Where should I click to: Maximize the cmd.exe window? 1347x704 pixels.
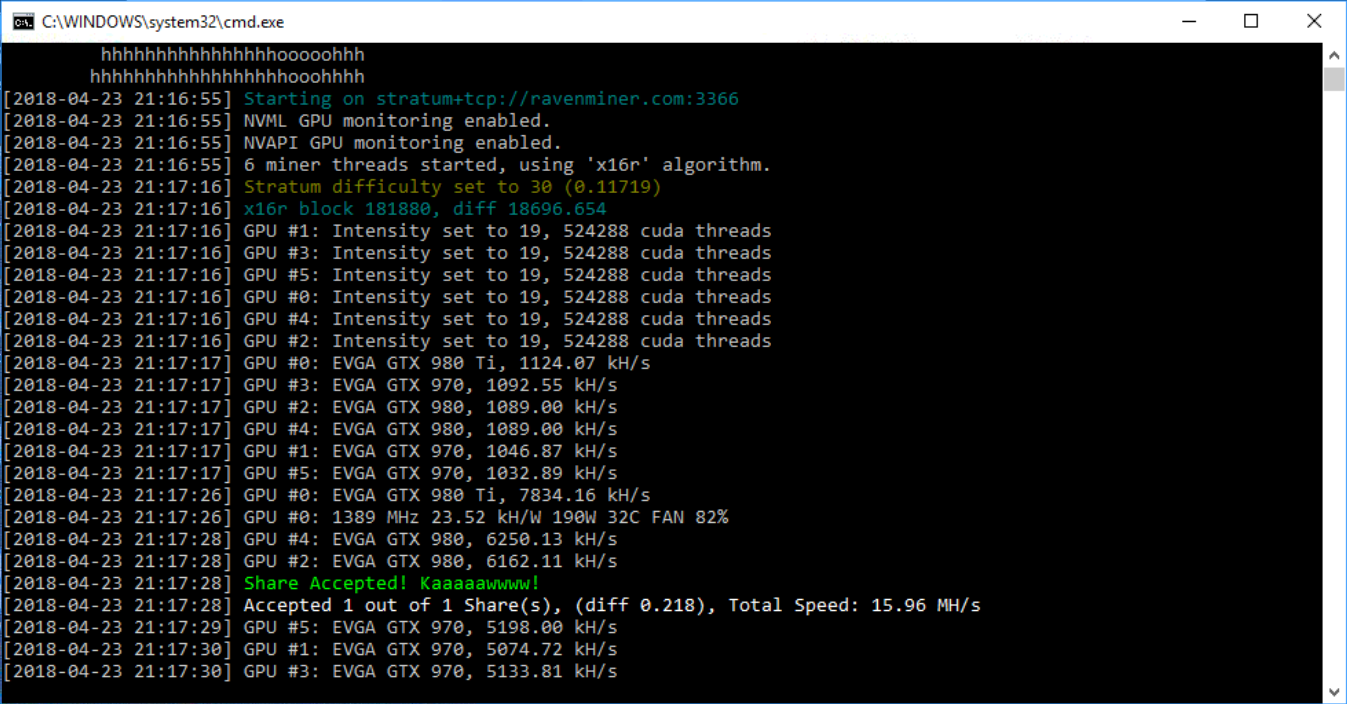pyautogui.click(x=1251, y=21)
